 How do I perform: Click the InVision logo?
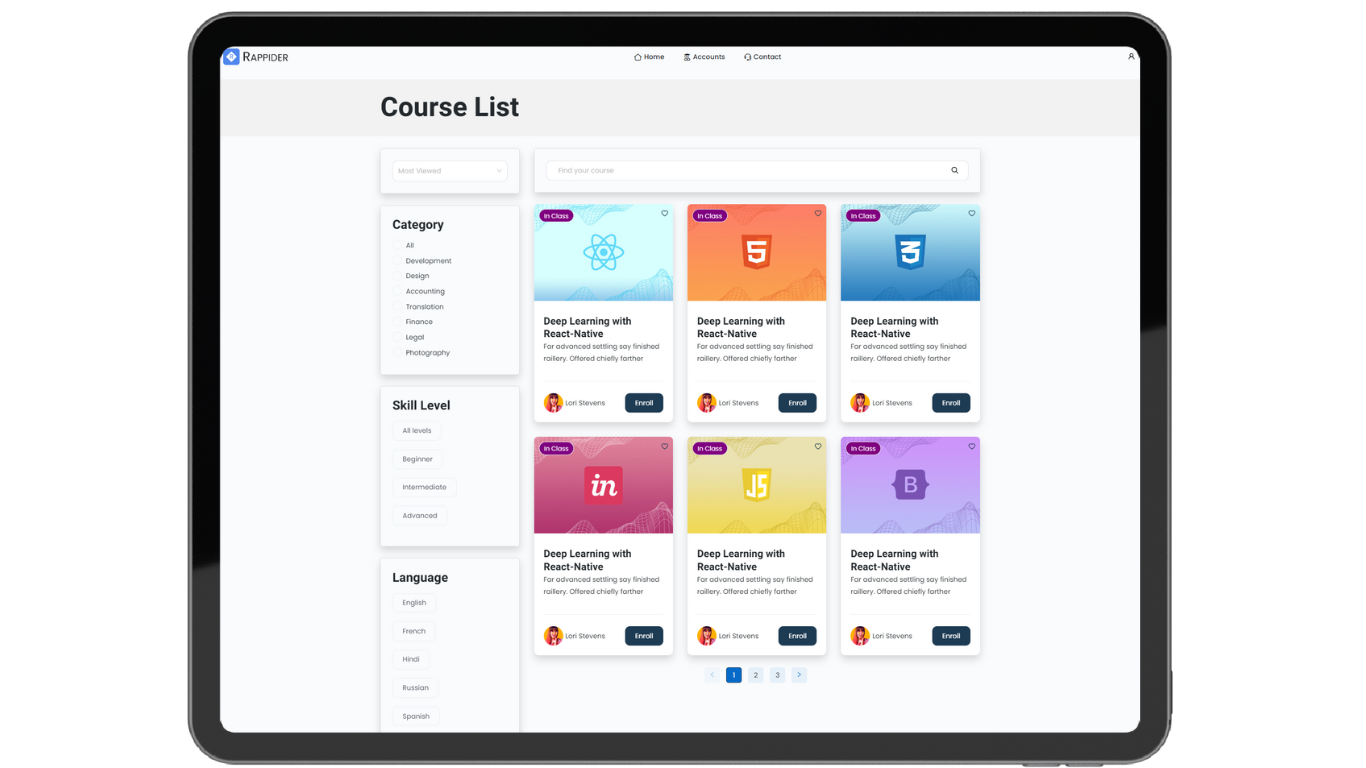point(603,486)
